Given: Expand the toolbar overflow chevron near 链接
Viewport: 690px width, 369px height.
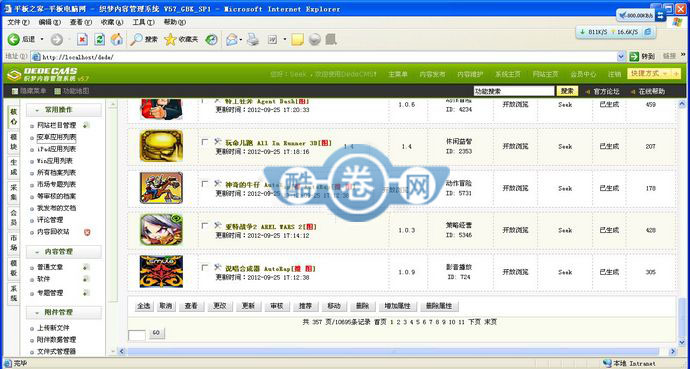Looking at the screenshot, I should click(x=683, y=55).
